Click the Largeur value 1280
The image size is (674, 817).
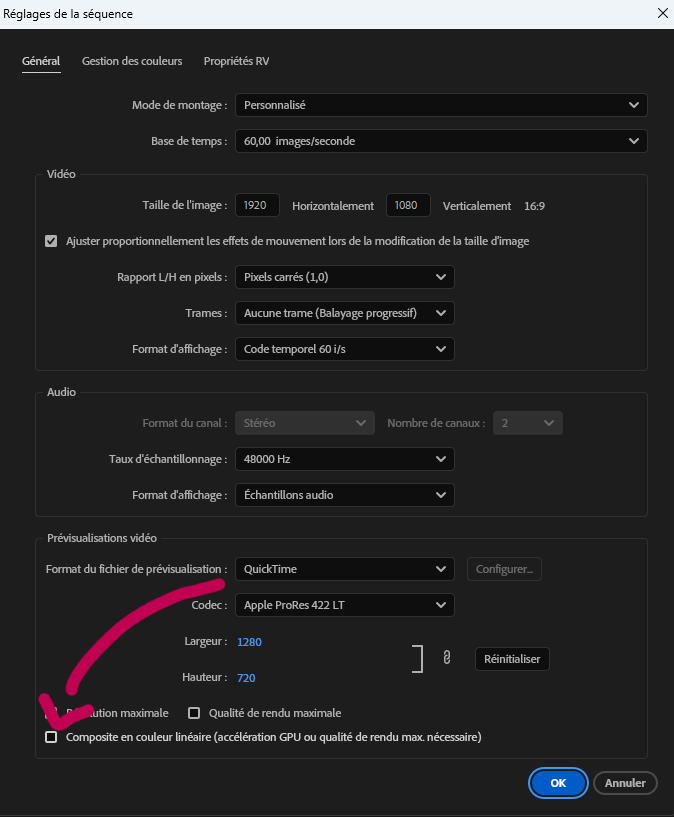(x=249, y=642)
